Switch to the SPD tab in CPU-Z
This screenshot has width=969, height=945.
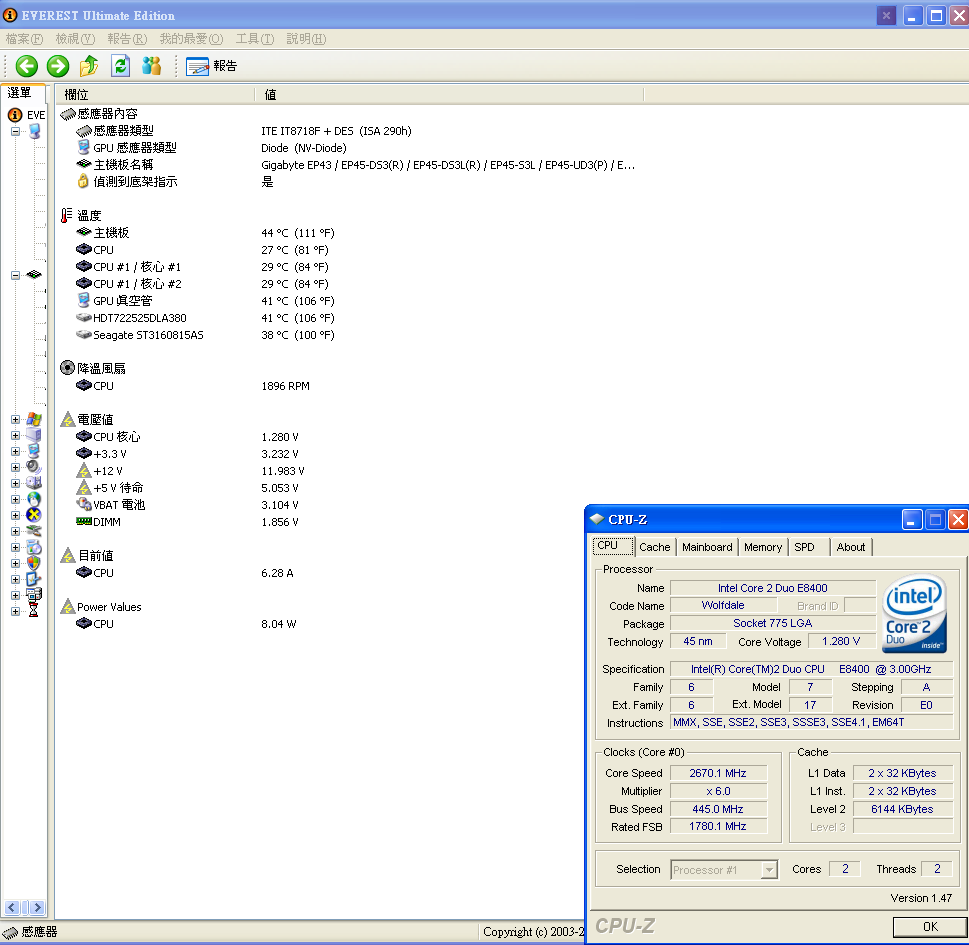click(x=804, y=547)
